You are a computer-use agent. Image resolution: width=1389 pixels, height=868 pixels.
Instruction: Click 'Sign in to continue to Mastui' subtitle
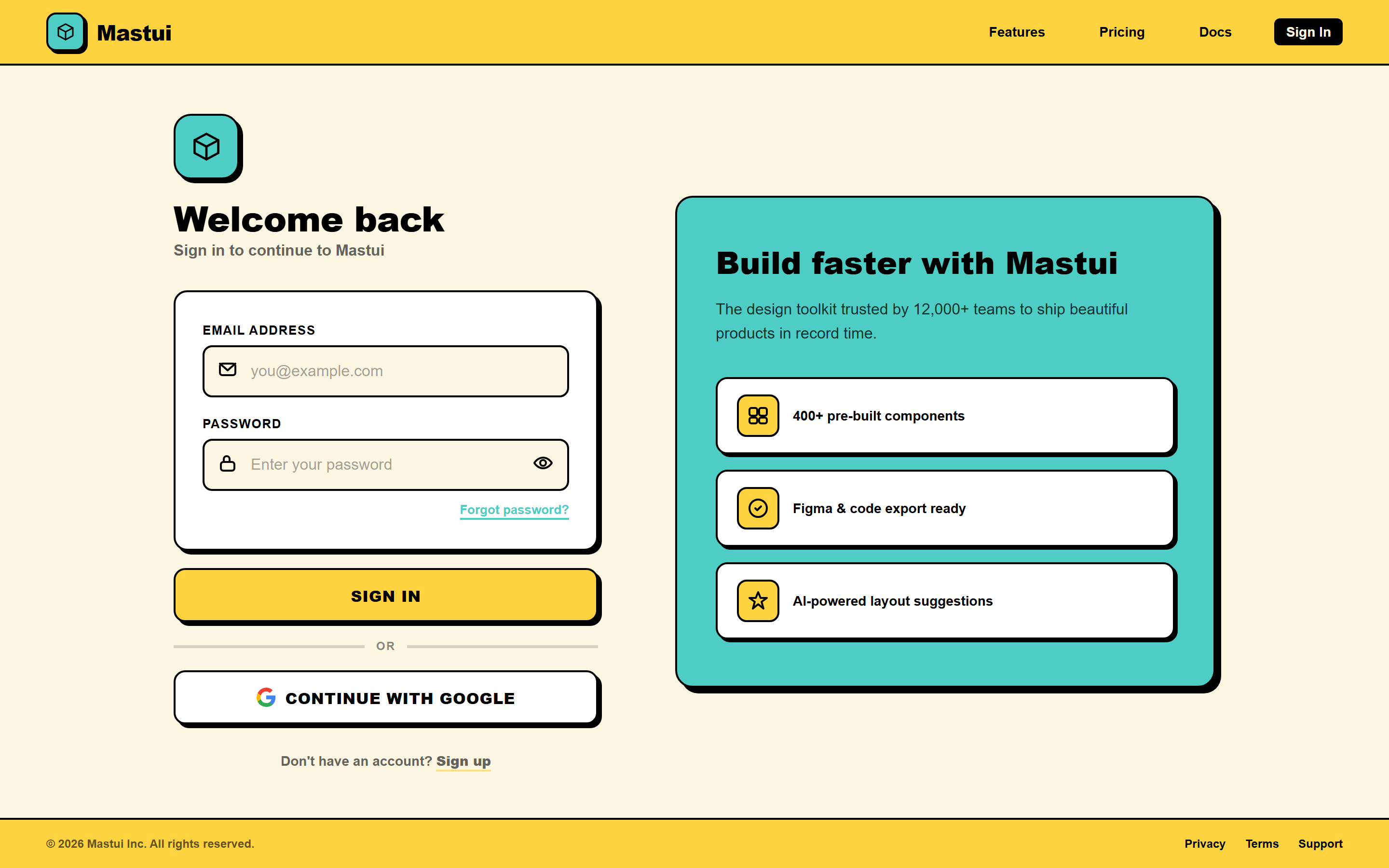pos(279,250)
